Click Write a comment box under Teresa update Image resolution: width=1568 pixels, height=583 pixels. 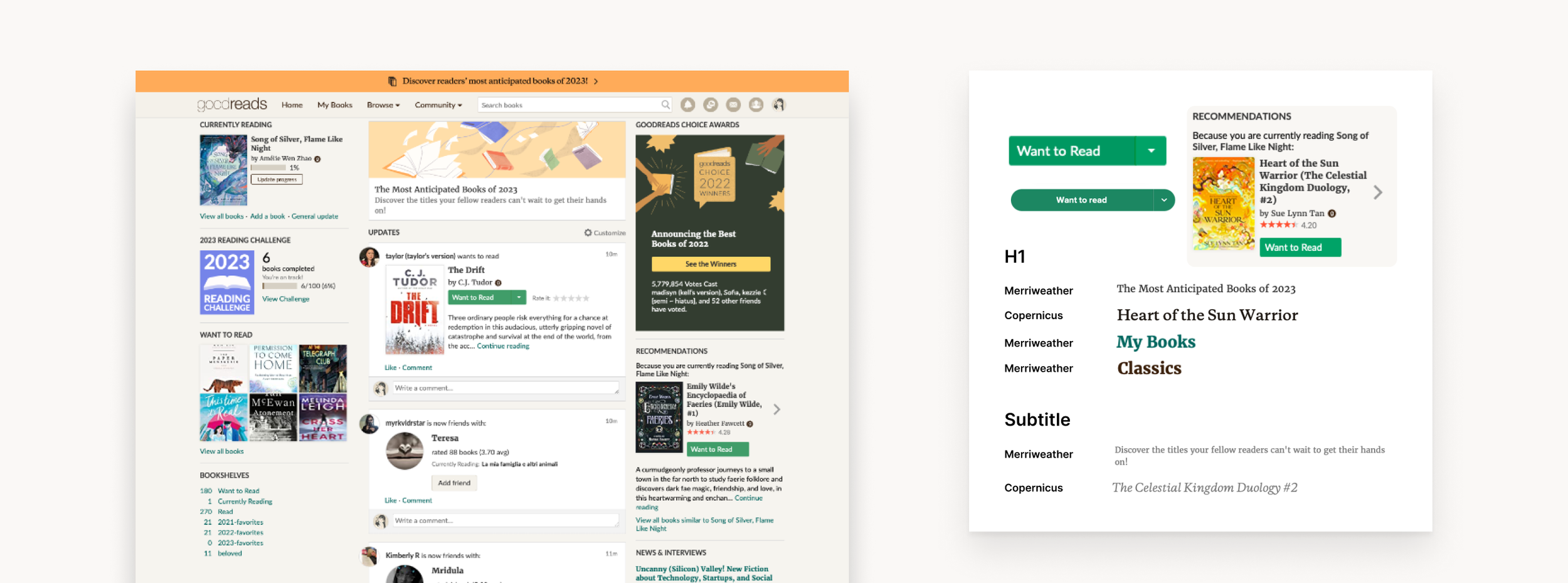pos(506,521)
